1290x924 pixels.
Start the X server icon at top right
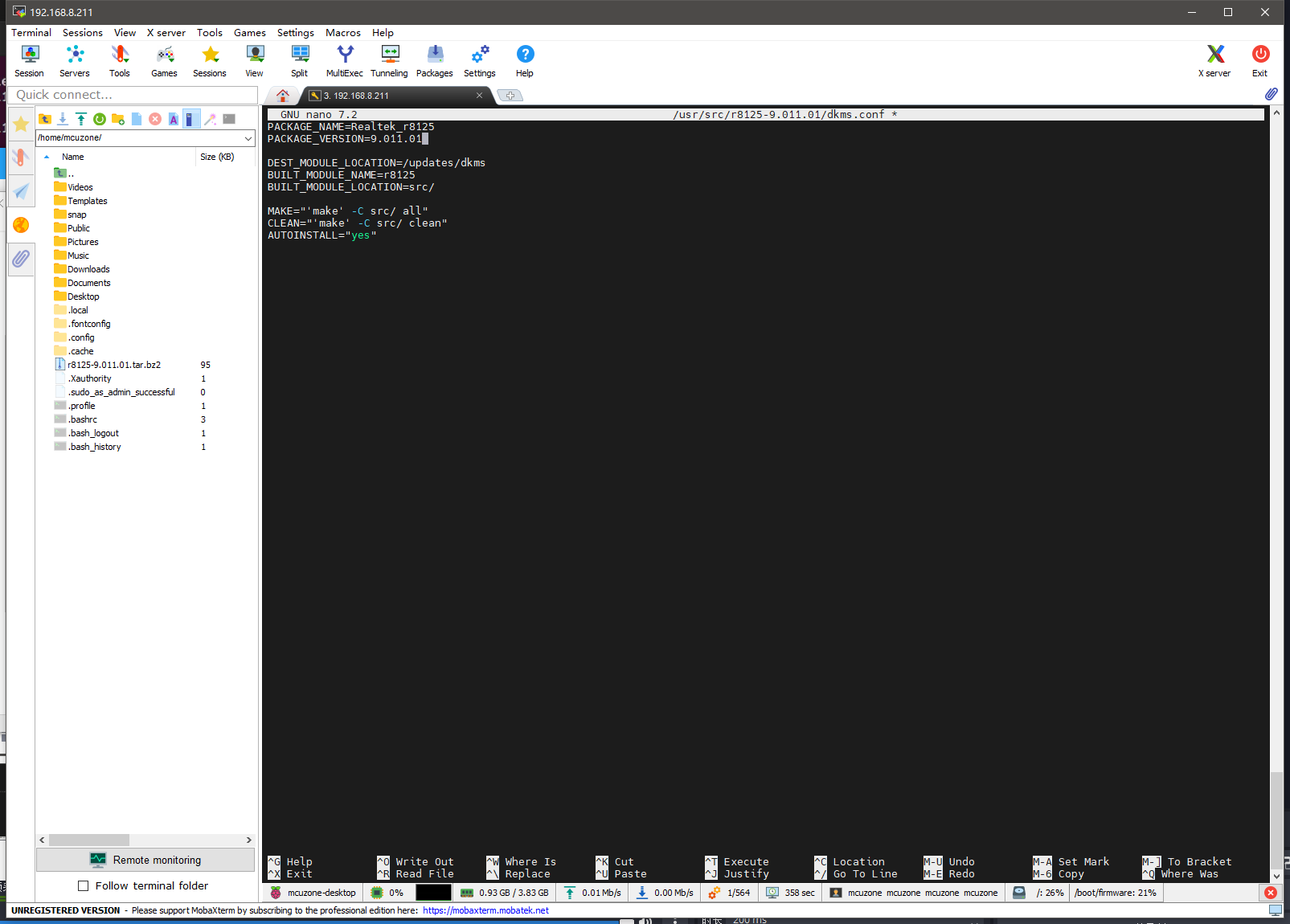tap(1214, 61)
